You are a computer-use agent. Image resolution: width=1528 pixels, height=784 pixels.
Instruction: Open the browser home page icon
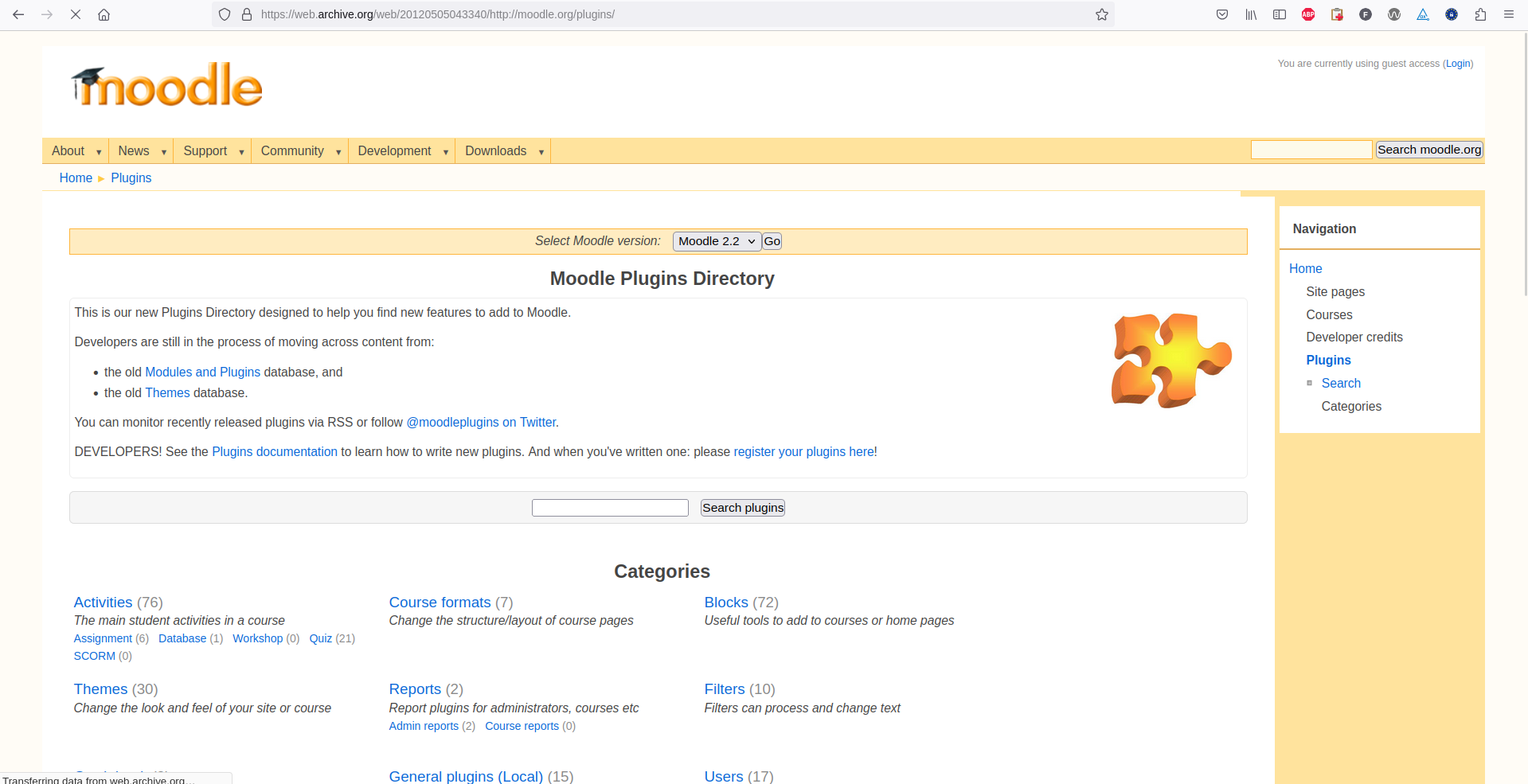point(104,14)
